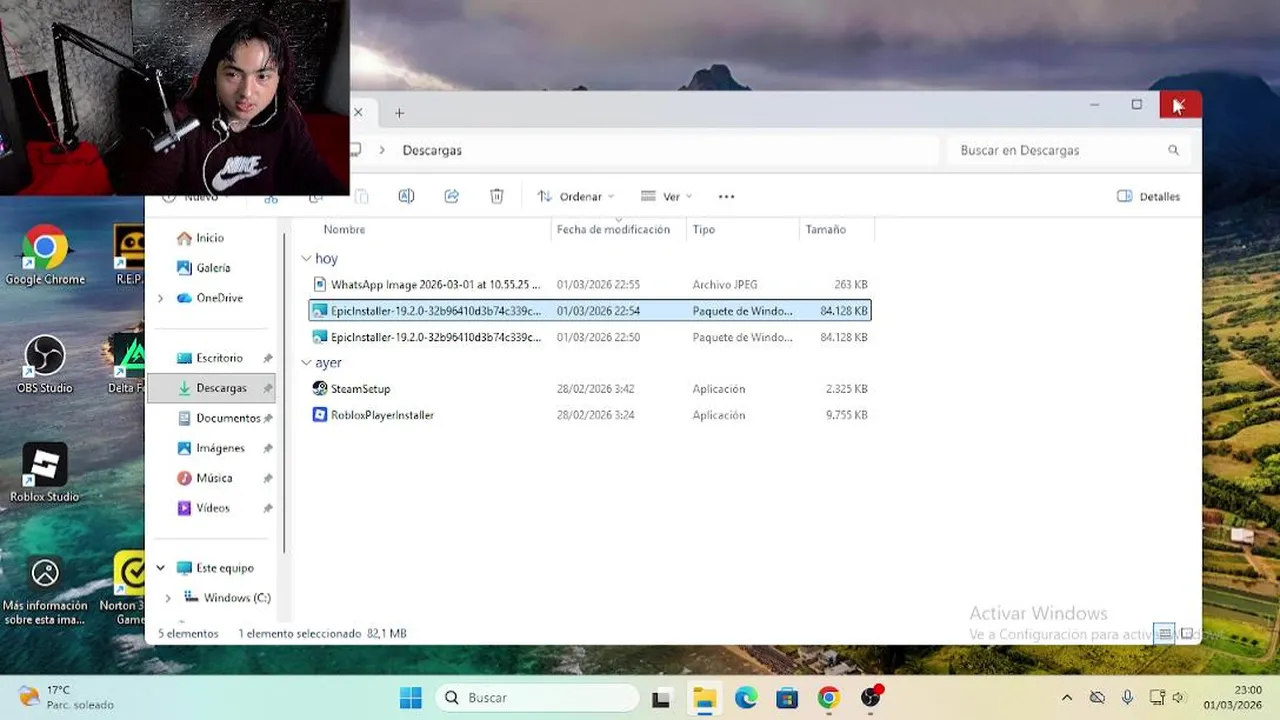This screenshot has height=720, width=1280.
Task: Click the File Explorer taskbar icon
Action: point(704,698)
